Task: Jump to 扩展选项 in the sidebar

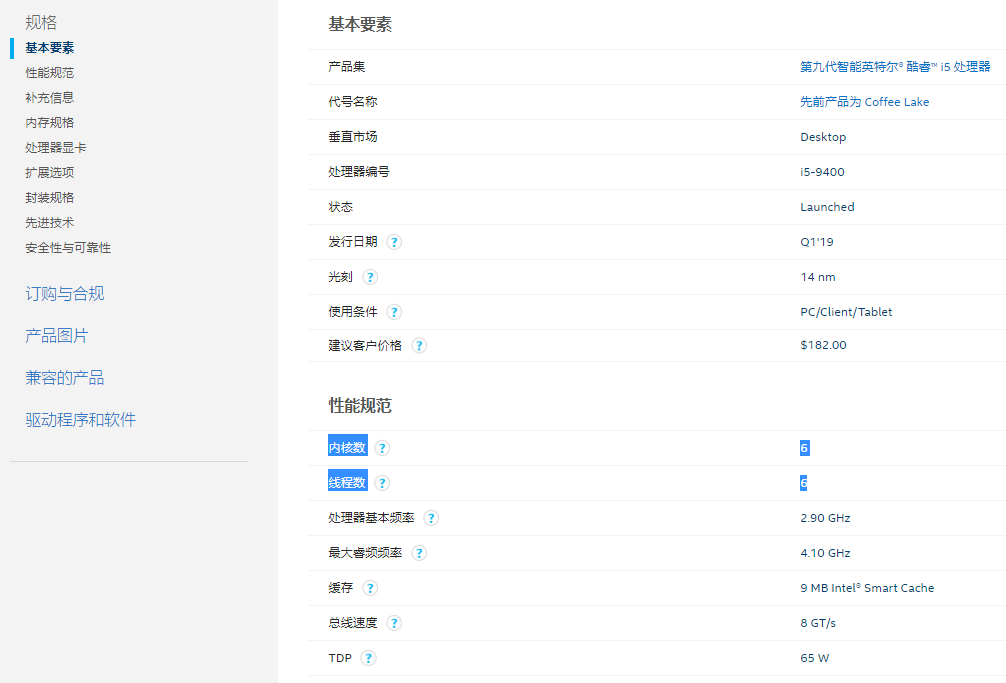Action: click(x=49, y=173)
